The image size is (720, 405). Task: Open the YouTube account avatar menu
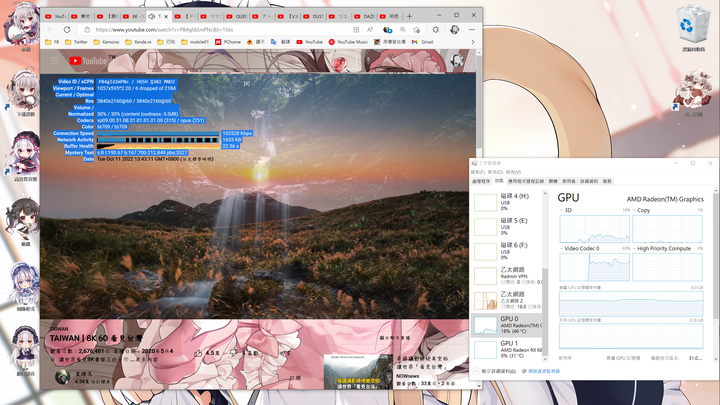[x=456, y=60]
